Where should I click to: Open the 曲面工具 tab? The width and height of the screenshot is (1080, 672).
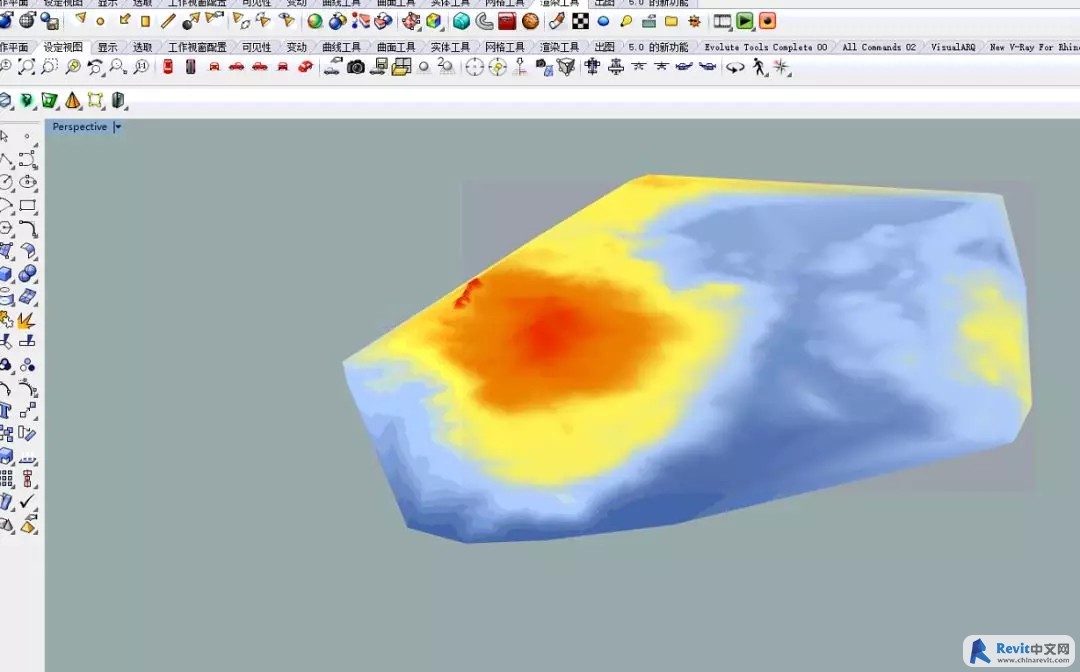[396, 47]
